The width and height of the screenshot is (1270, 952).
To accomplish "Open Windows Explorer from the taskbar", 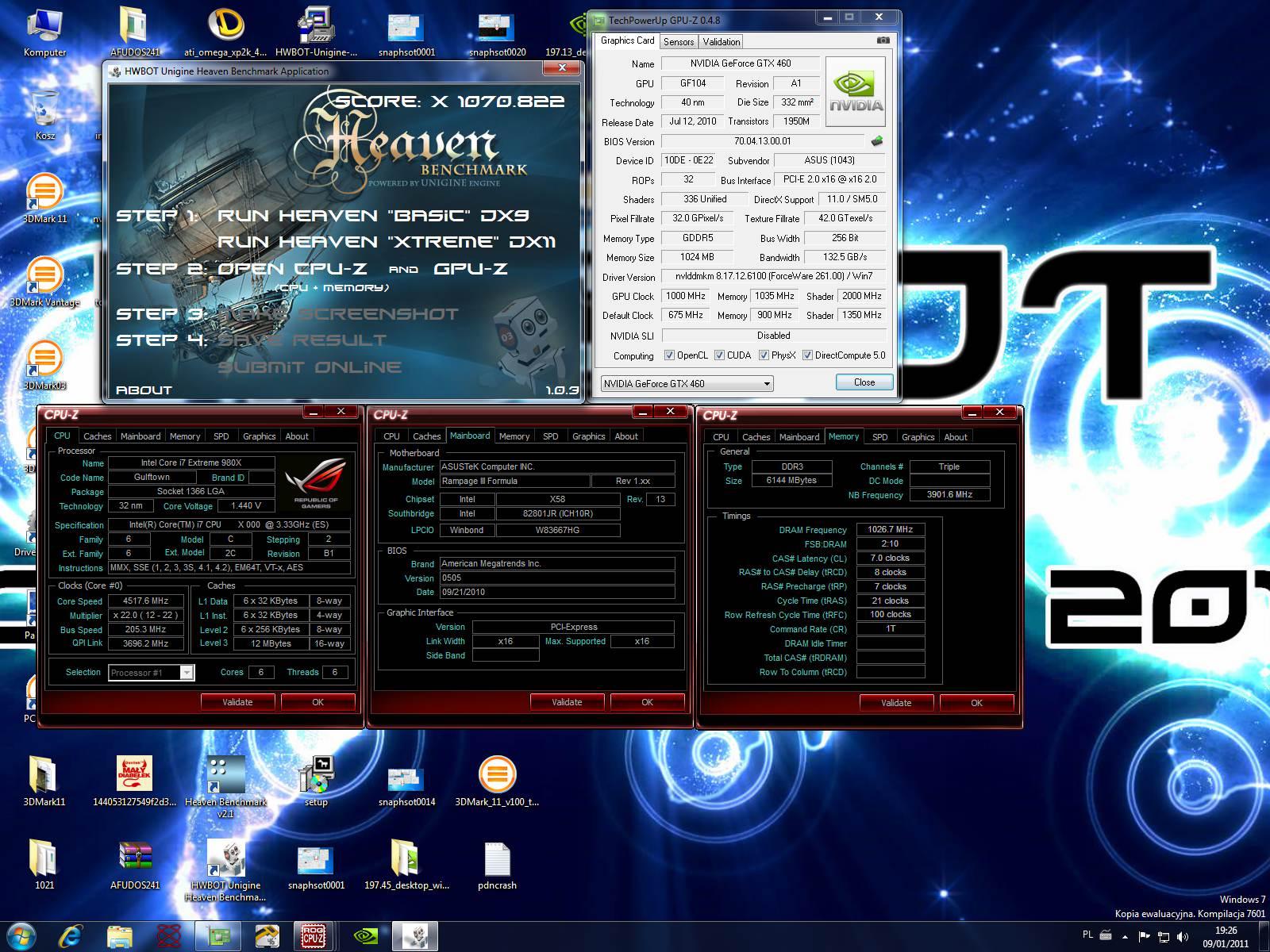I will click(x=120, y=937).
